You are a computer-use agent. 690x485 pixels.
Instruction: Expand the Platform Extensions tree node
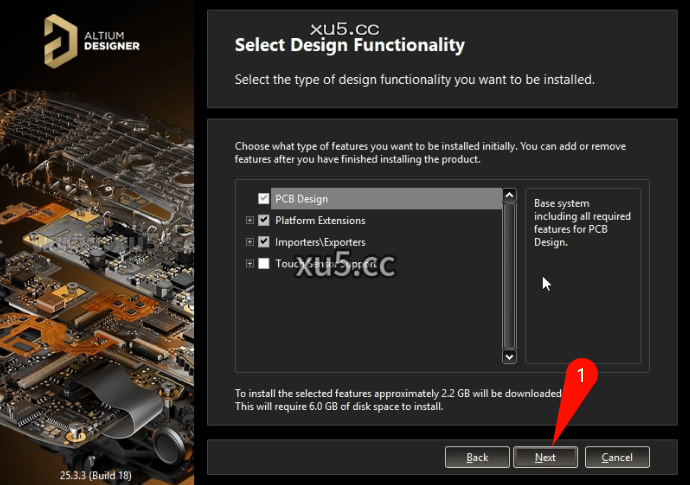[249, 221]
